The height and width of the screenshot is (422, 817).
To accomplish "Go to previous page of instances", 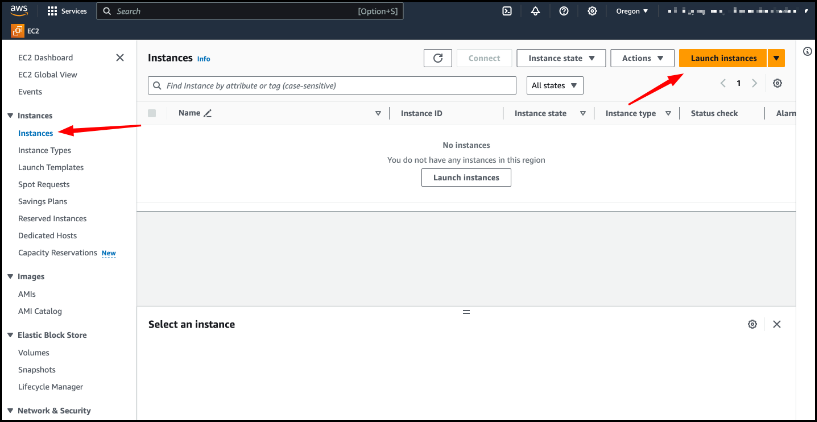I will click(723, 83).
